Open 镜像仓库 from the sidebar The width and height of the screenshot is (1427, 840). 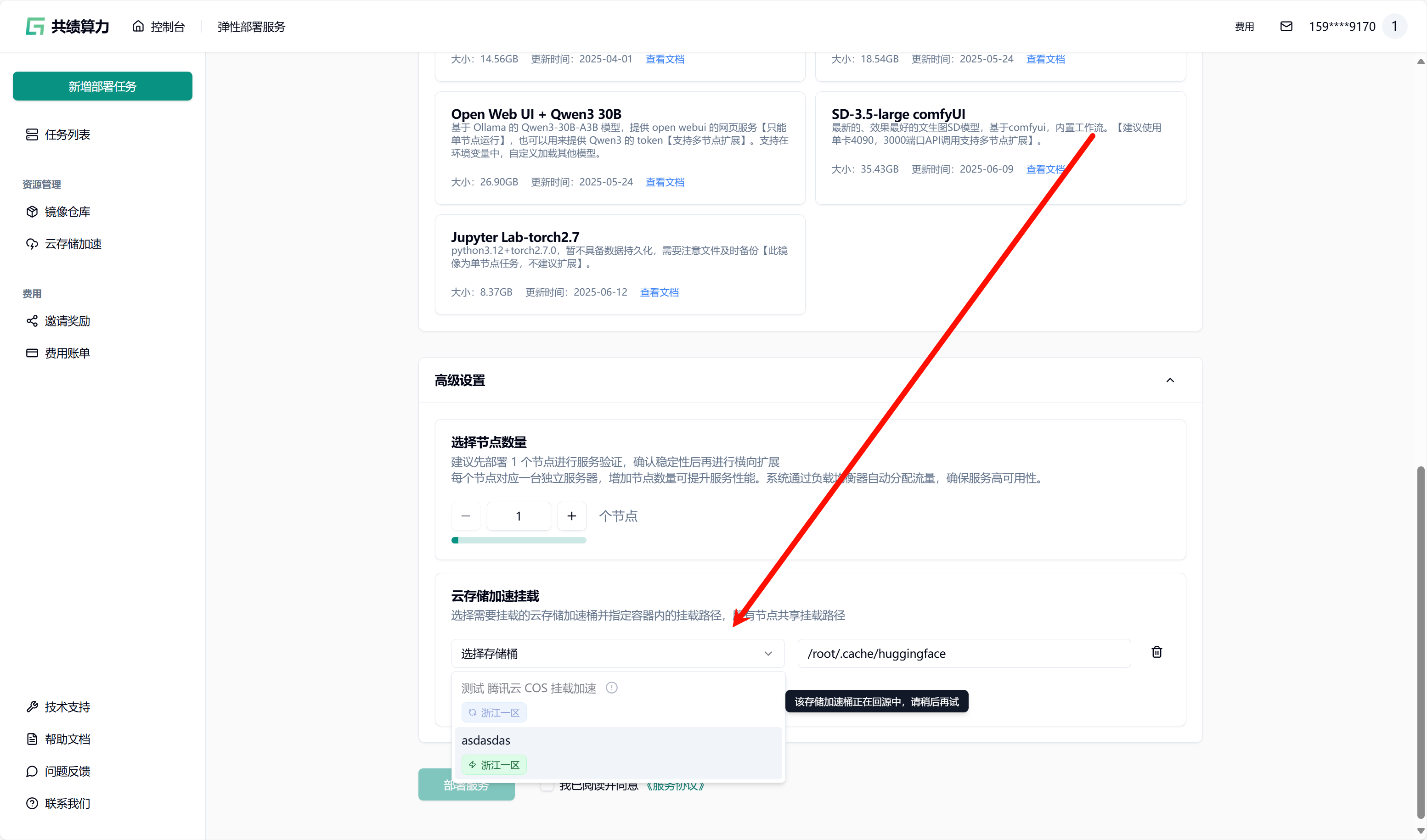pos(67,212)
